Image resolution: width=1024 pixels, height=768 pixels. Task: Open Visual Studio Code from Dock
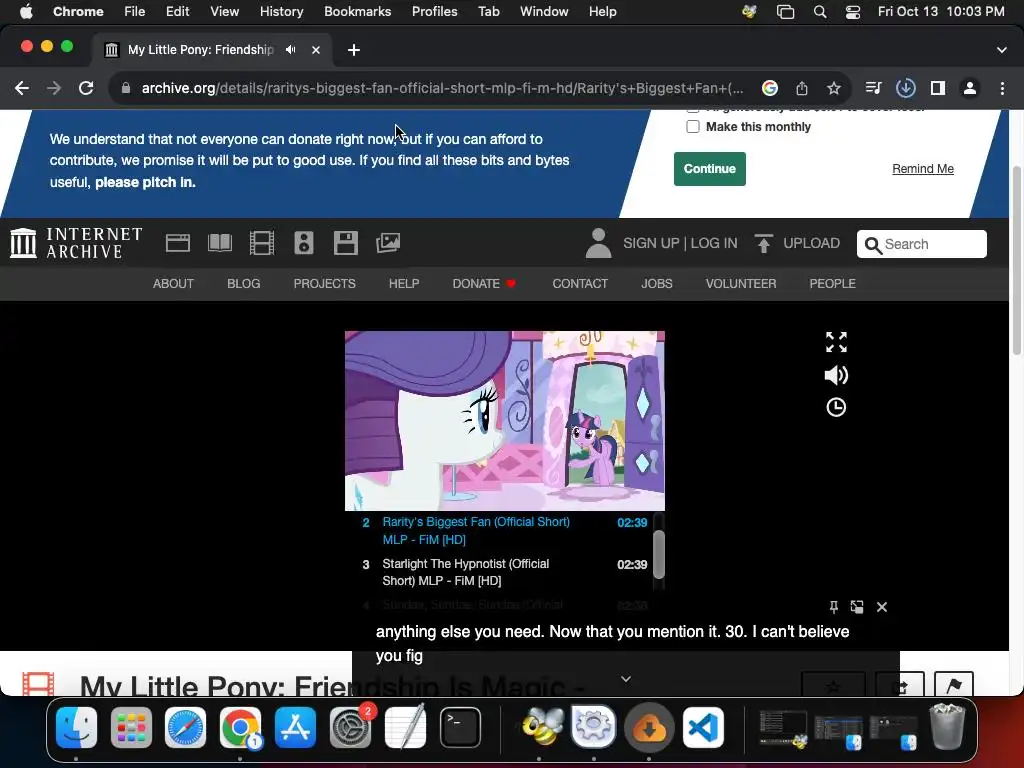coord(703,727)
